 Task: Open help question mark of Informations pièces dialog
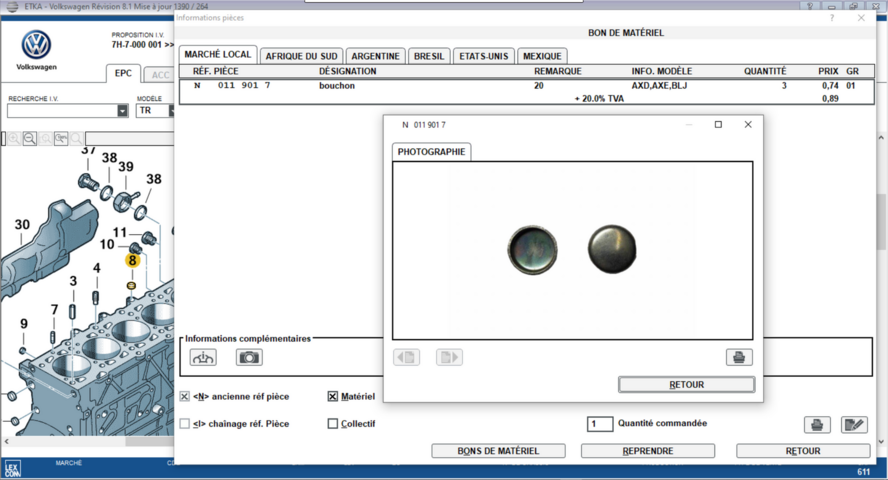click(832, 18)
